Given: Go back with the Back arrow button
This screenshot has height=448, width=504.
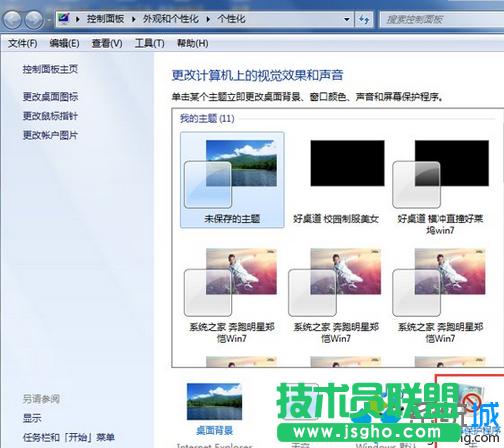Looking at the screenshot, I should (x=13, y=19).
